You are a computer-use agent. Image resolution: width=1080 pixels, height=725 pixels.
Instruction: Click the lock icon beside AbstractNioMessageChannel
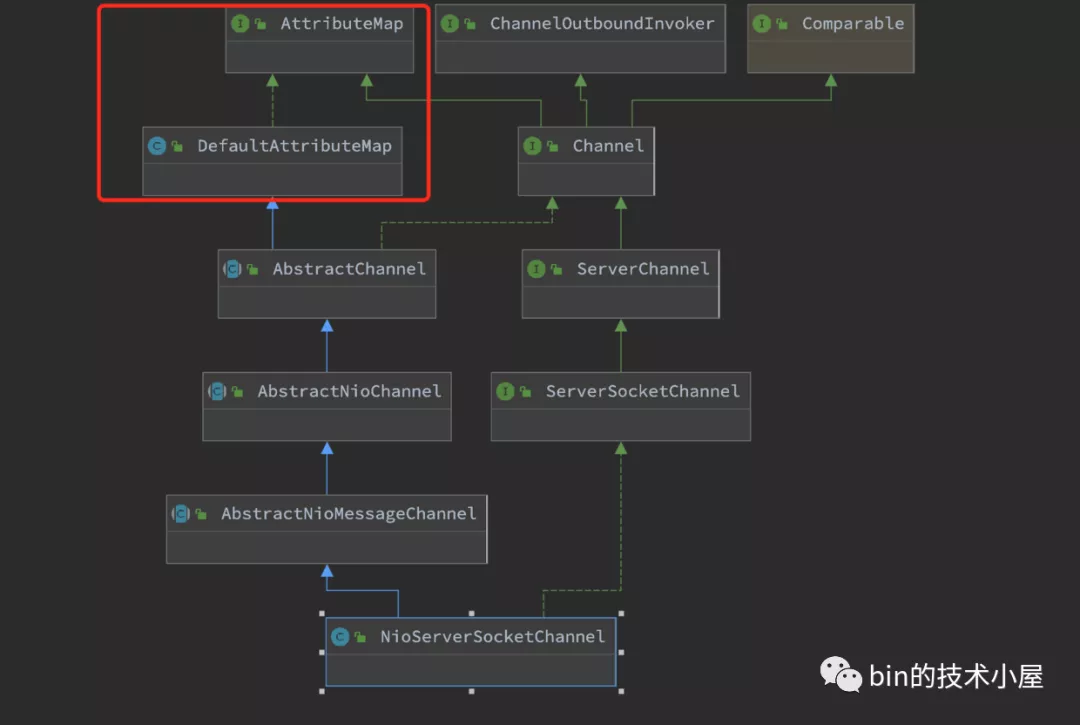point(201,514)
